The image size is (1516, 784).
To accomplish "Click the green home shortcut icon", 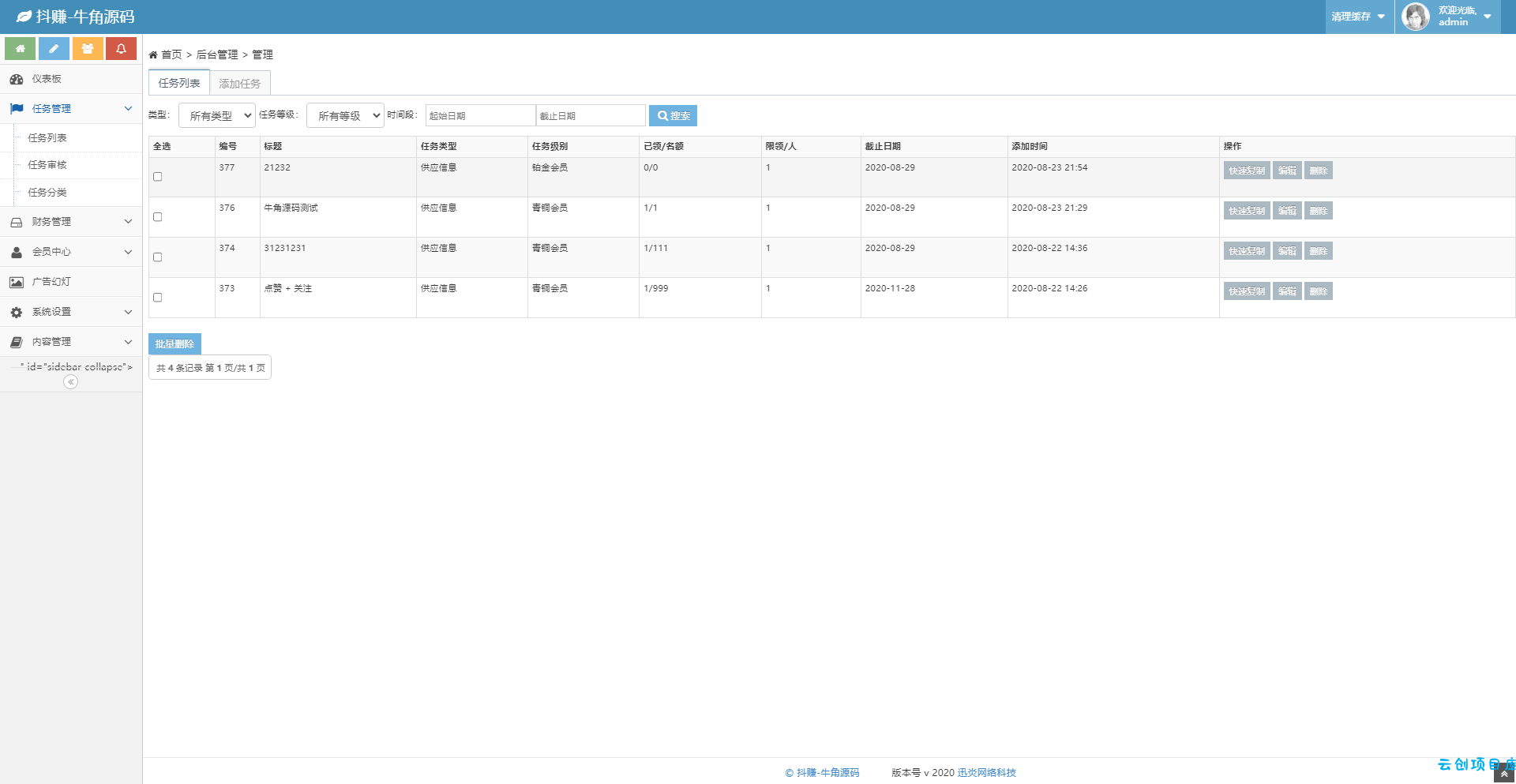I will click(x=20, y=49).
